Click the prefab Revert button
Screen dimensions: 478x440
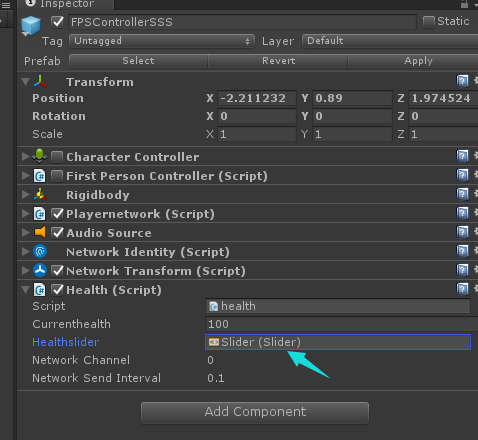pos(278,61)
